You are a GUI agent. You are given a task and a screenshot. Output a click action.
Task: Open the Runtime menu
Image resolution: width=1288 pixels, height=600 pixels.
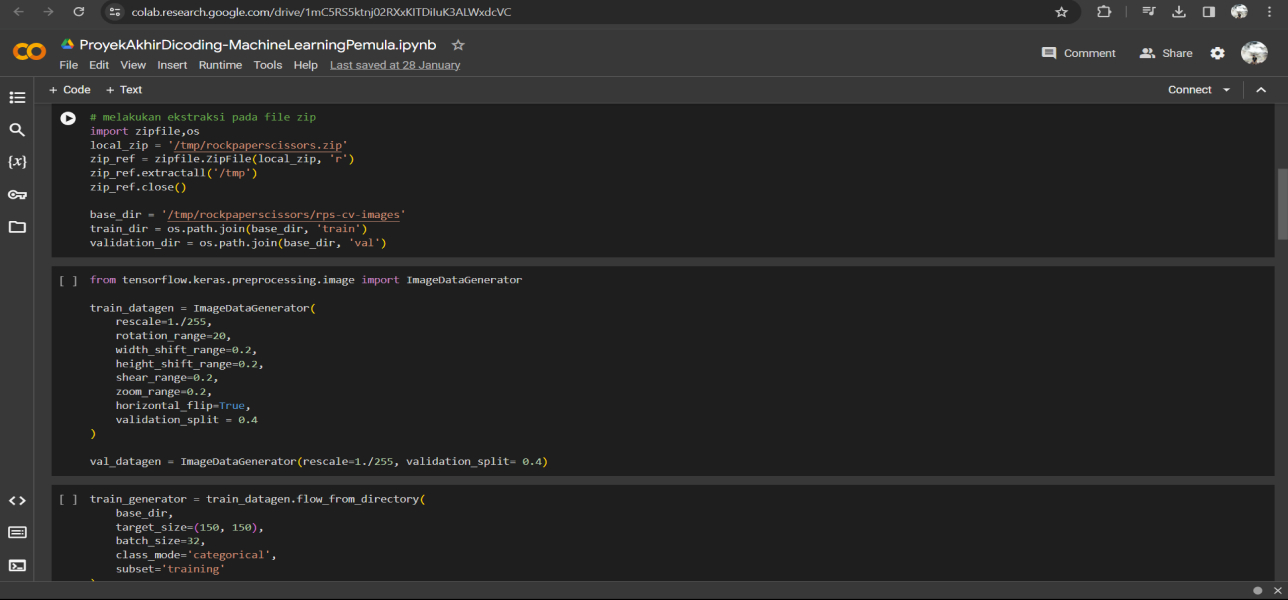(220, 65)
